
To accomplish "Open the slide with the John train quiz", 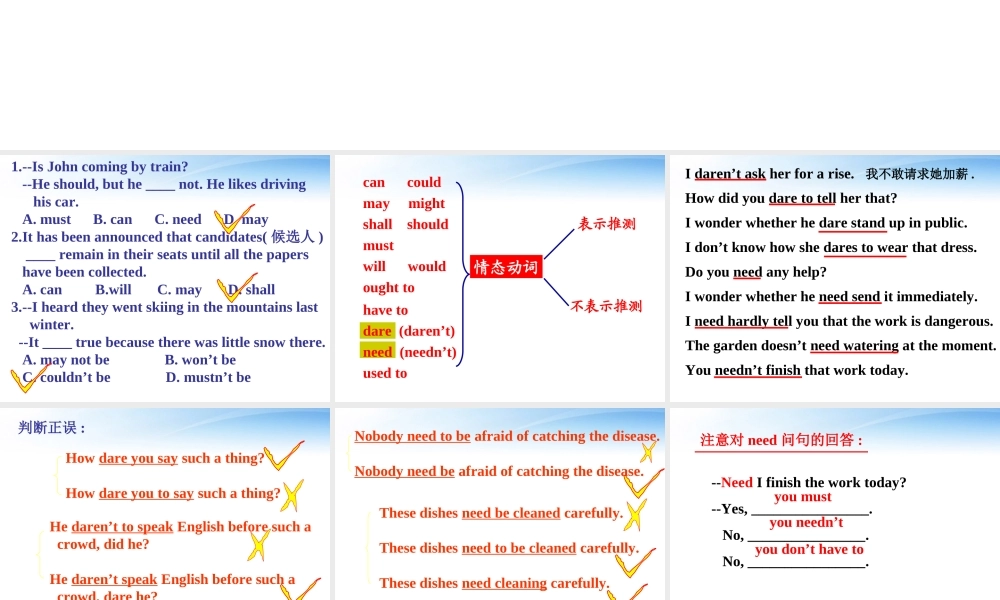I will point(165,278).
